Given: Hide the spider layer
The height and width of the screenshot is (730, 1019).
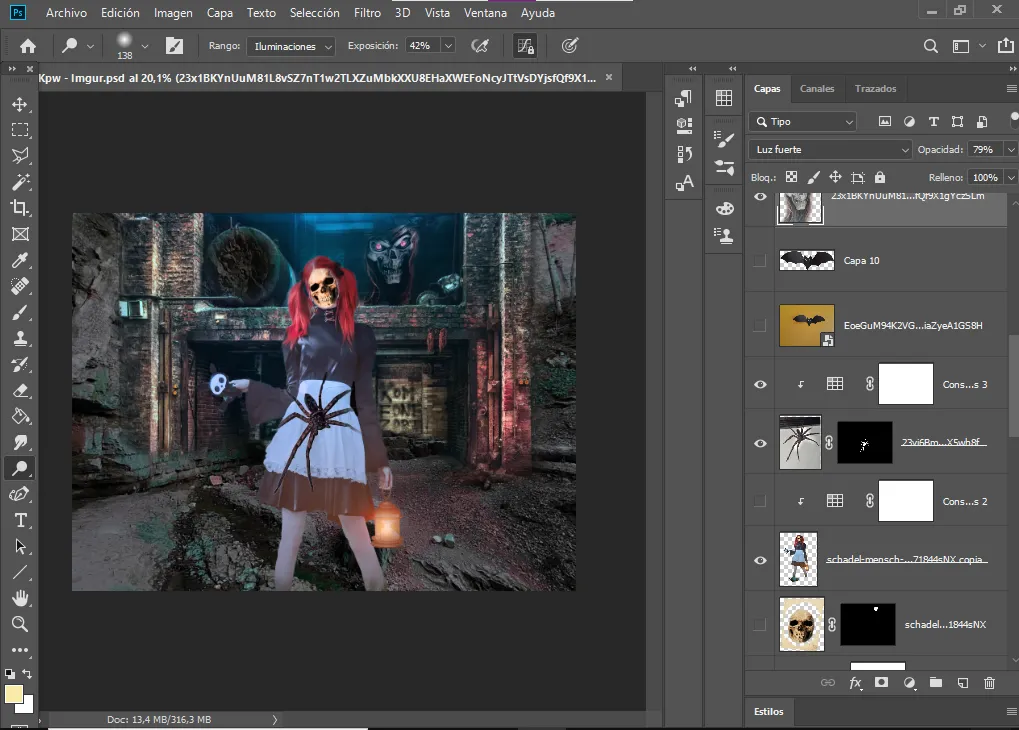Looking at the screenshot, I should tap(760, 443).
